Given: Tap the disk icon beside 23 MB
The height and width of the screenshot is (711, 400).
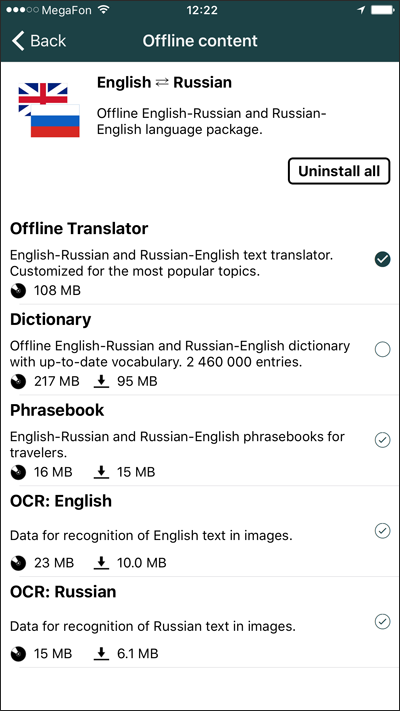Looking at the screenshot, I should pyautogui.click(x=19, y=564).
